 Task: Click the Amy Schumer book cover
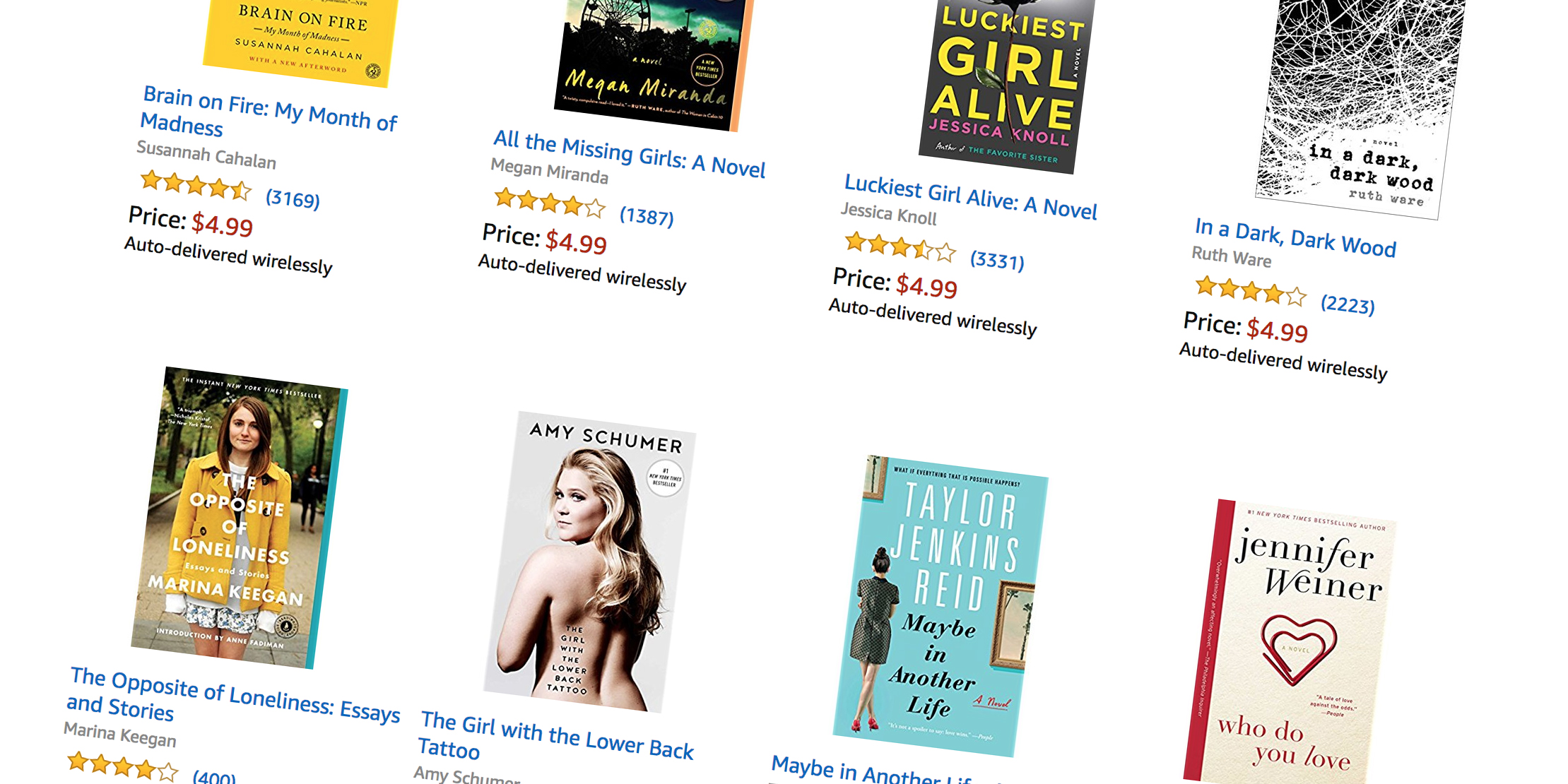590,562
